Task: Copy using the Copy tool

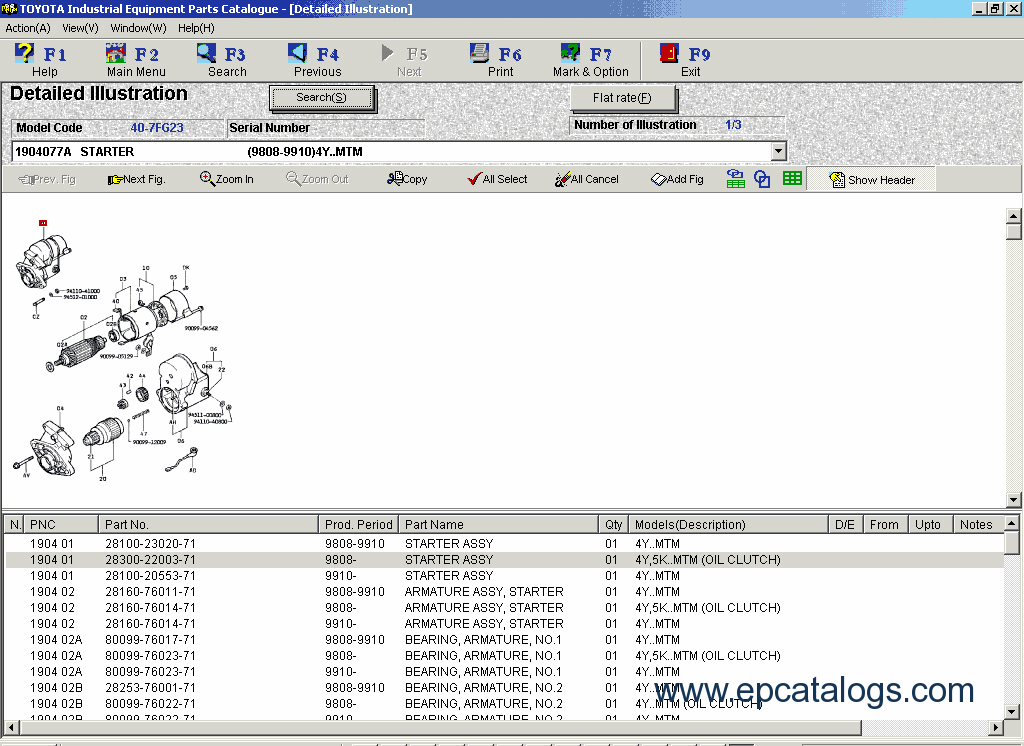Action: (407, 179)
